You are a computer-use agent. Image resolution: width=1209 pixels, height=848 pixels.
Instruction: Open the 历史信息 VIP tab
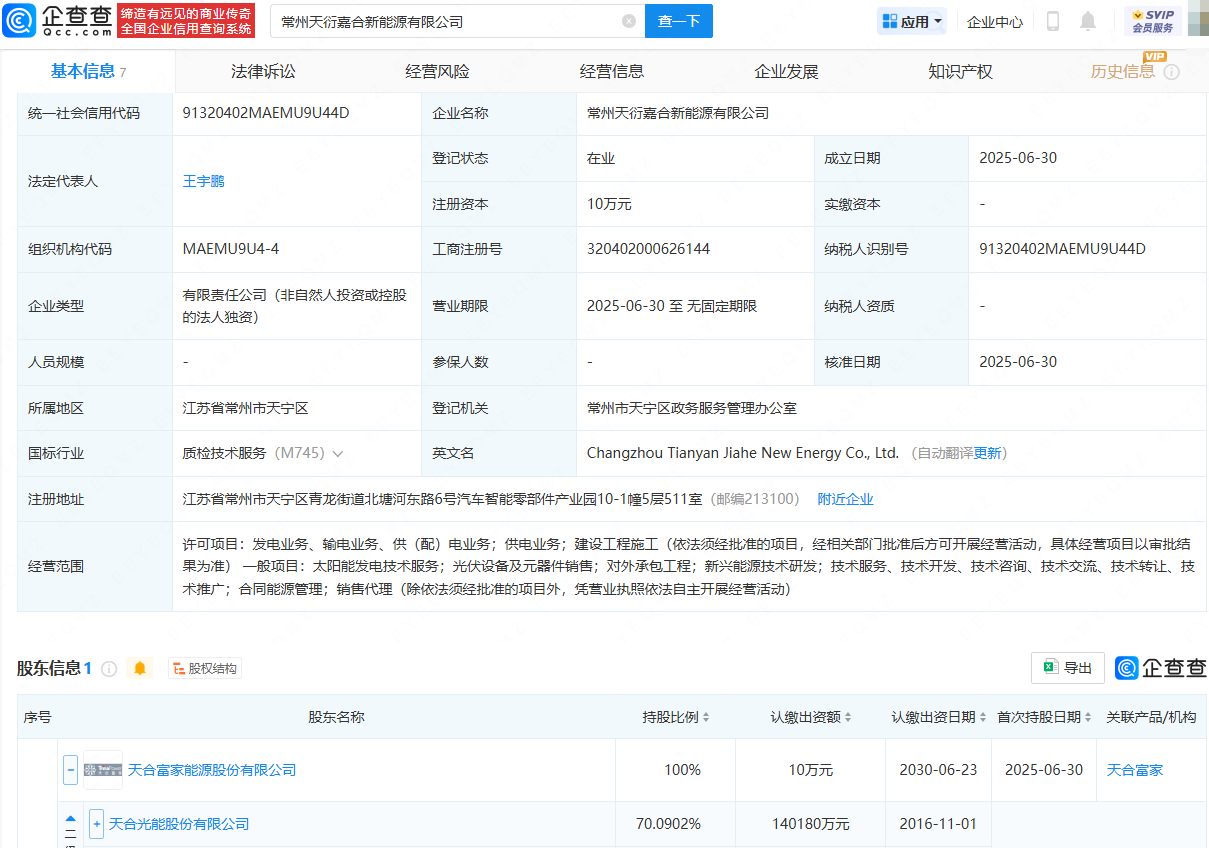[x=1122, y=72]
